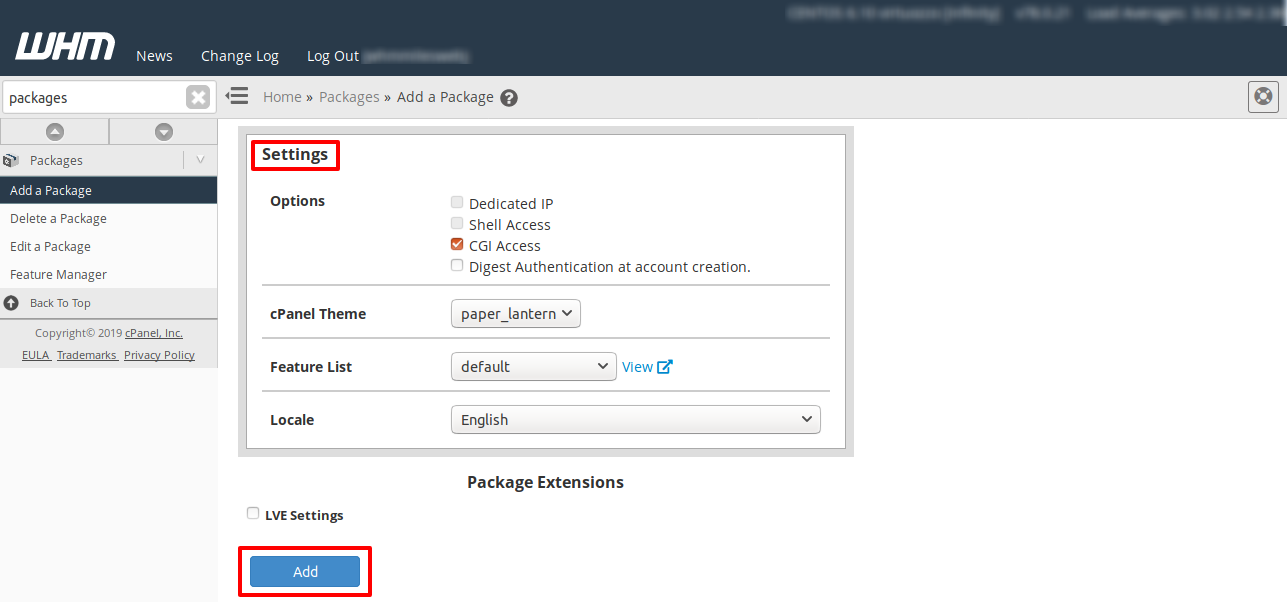This screenshot has height=602, width=1287.
Task: Click the Back To Top arrow icon
Action: point(11,302)
